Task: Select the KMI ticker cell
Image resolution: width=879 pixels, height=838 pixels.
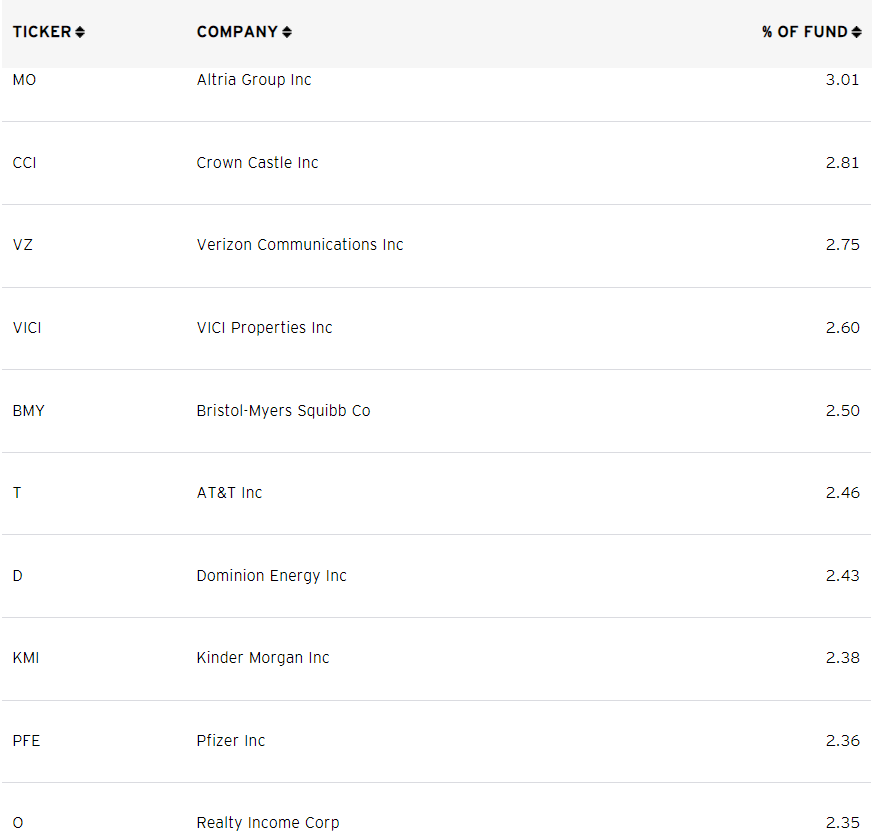Action: click(x=26, y=658)
